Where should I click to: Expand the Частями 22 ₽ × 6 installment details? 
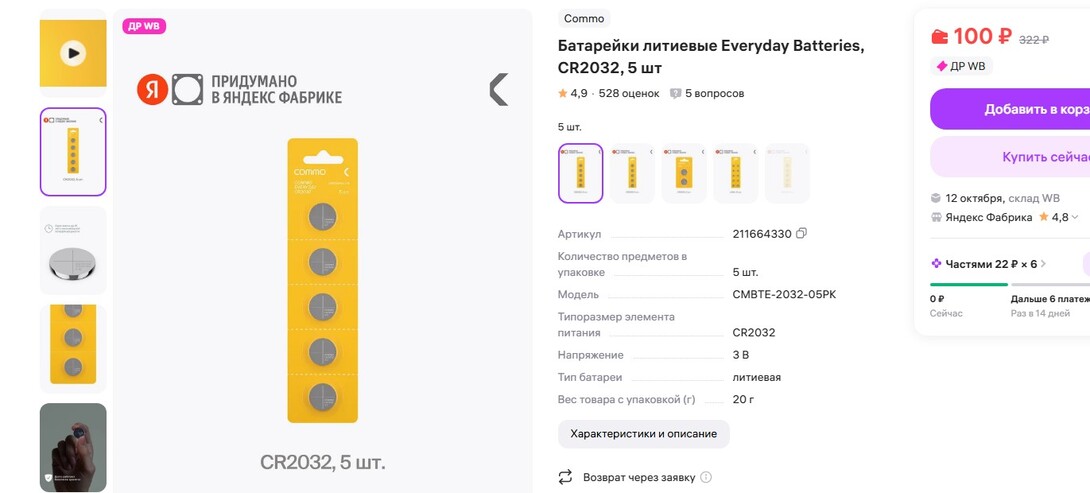tap(1043, 264)
